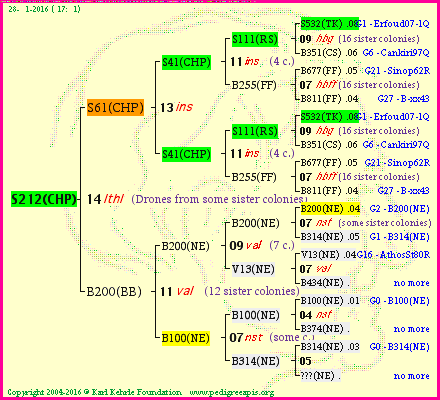This screenshot has height=400, width=440.
Task: Select yellow B100(NE) left of '07 nst'
Action: pos(186,338)
